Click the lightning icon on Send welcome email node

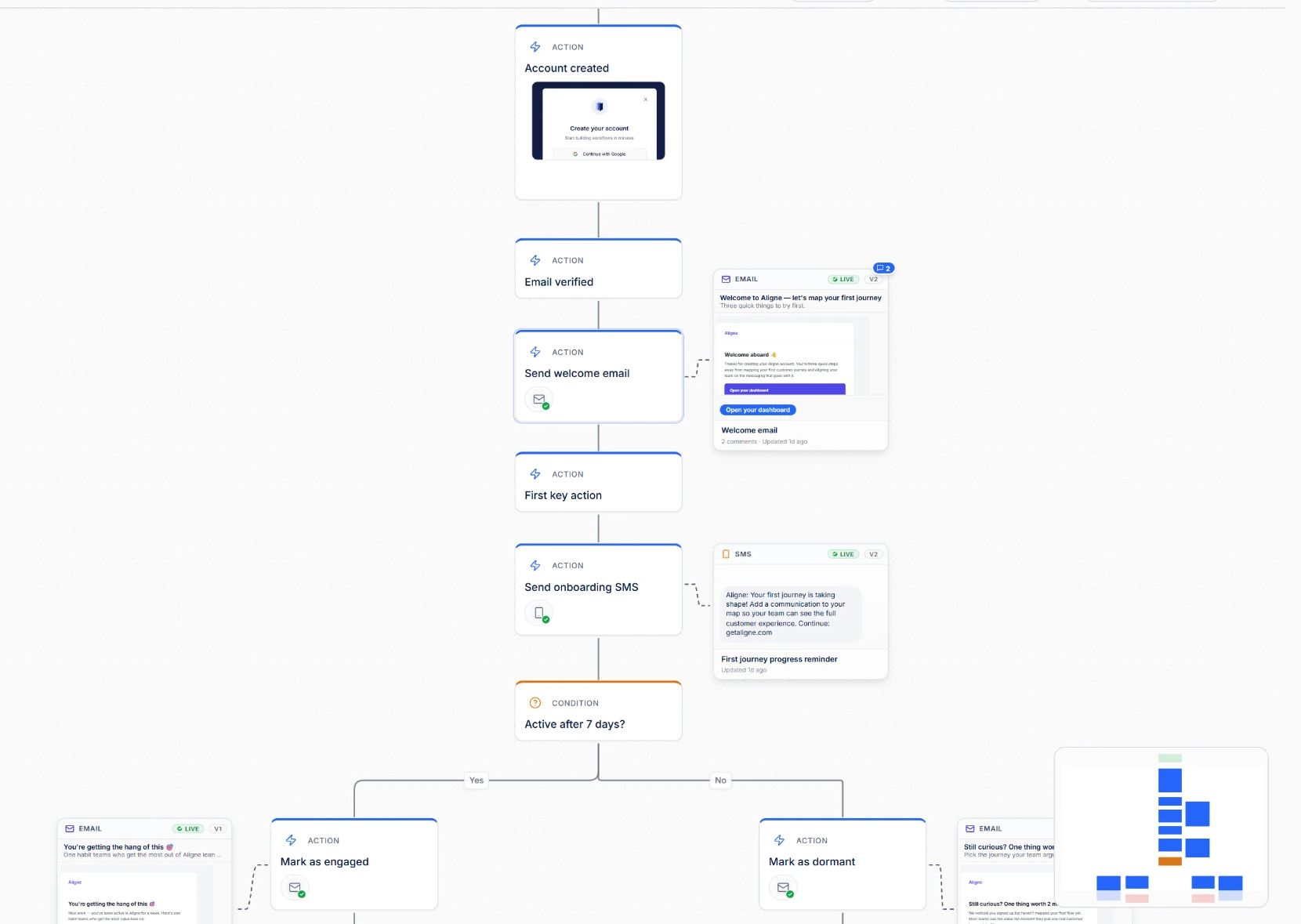(x=535, y=352)
